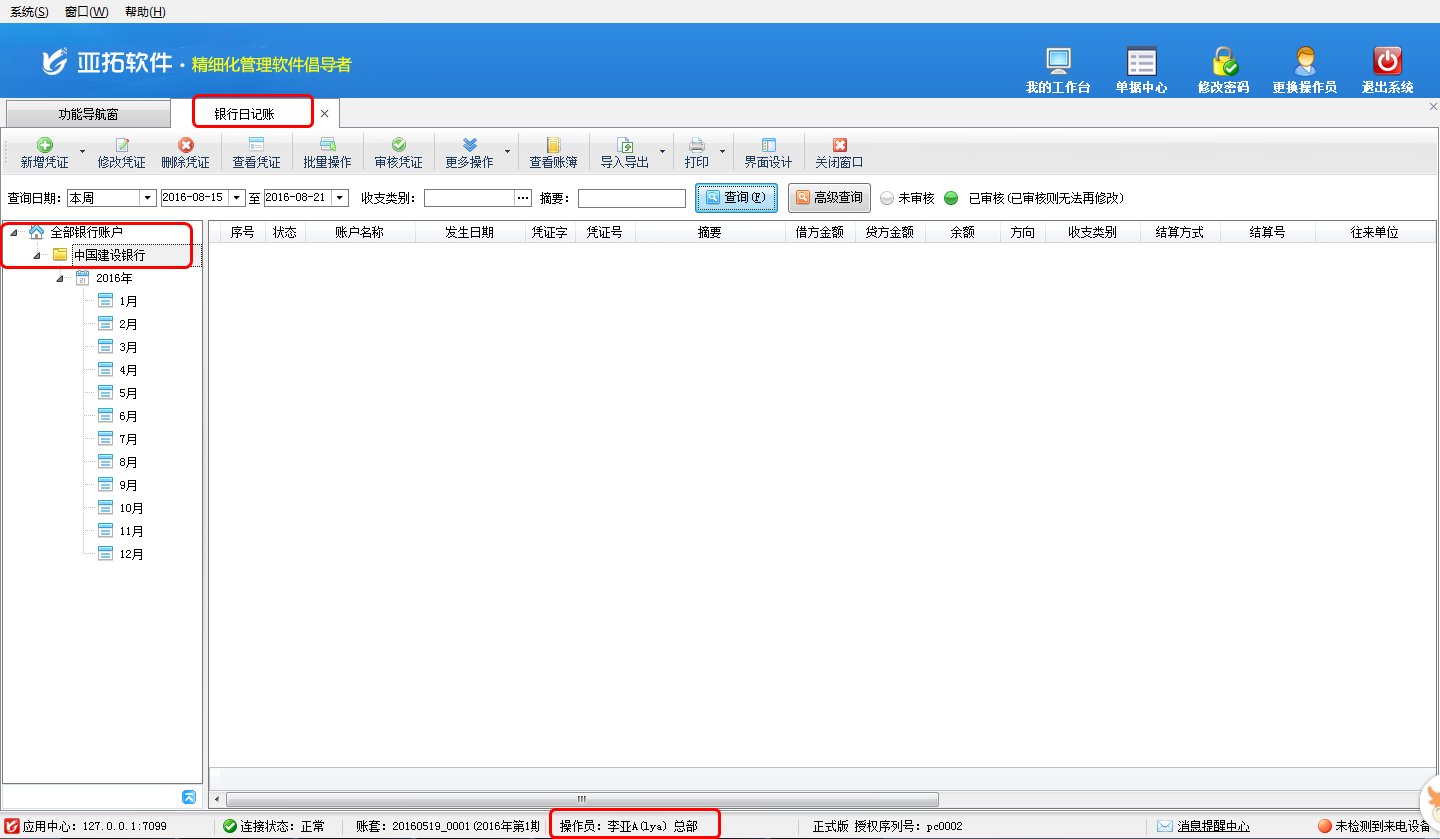Click the 退出系统 exit system icon

click(1387, 62)
